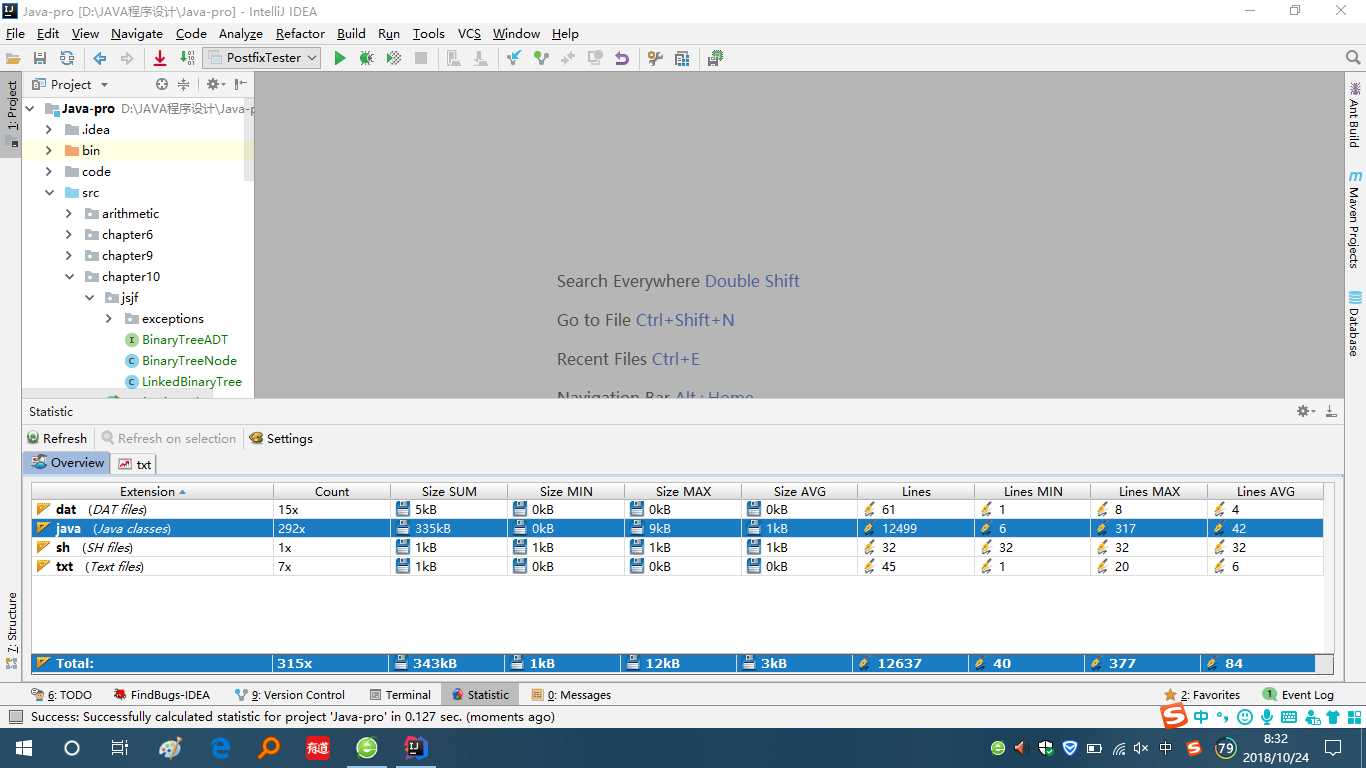Open the File menu
The height and width of the screenshot is (768, 1366).
pyautogui.click(x=15, y=33)
